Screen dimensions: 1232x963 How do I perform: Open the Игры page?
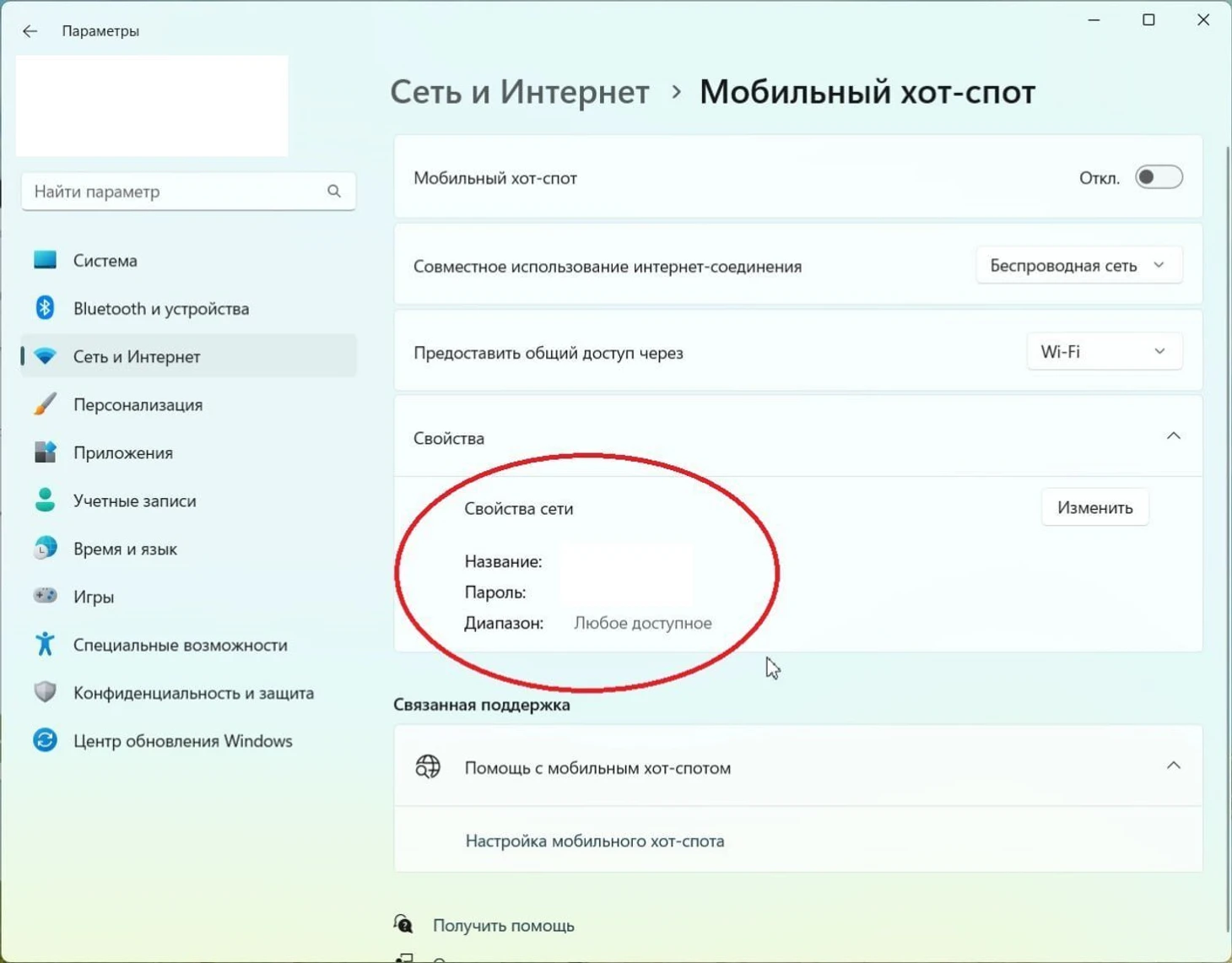188,596
